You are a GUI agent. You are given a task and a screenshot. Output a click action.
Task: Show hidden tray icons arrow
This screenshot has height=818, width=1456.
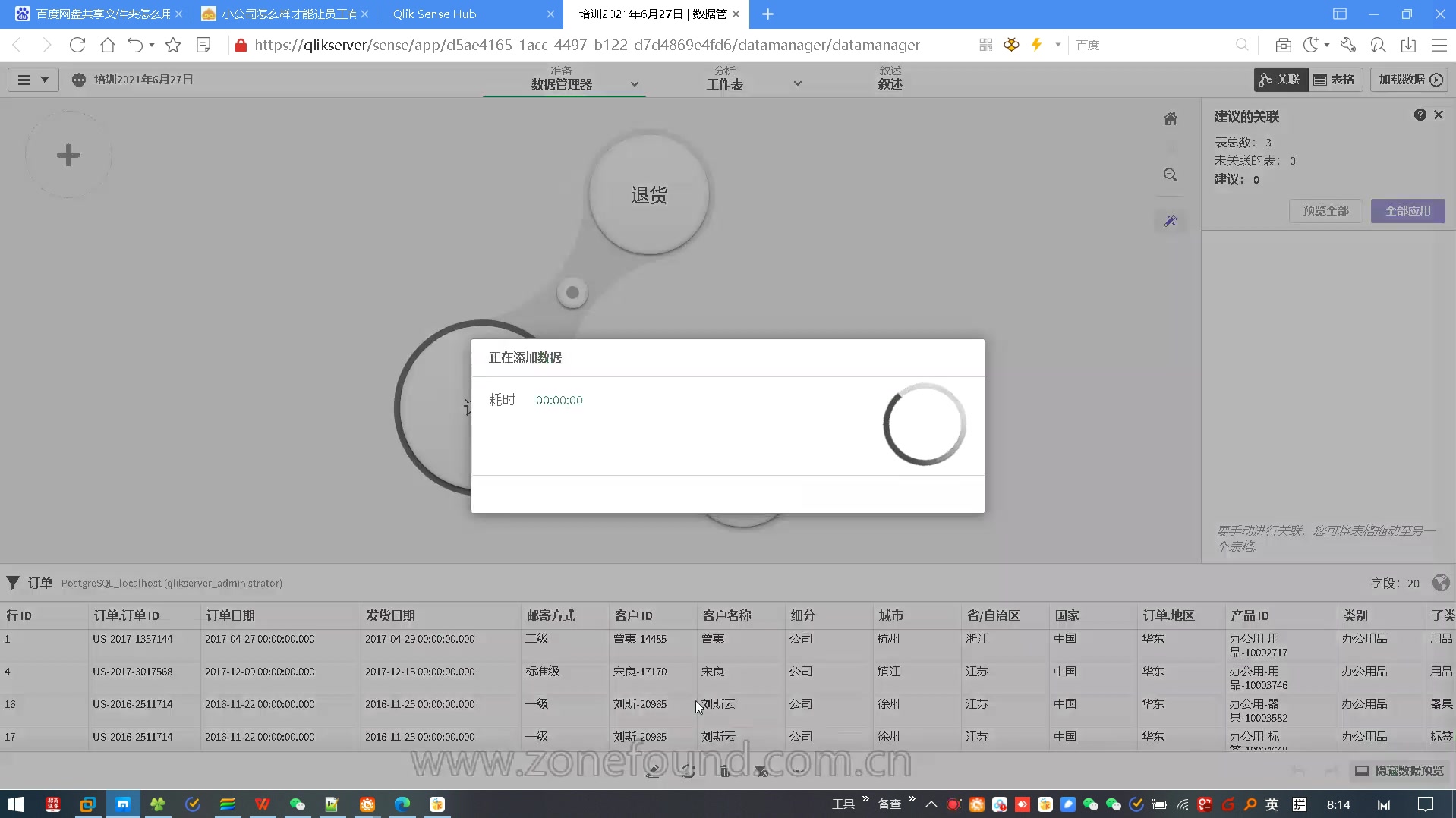(931, 804)
